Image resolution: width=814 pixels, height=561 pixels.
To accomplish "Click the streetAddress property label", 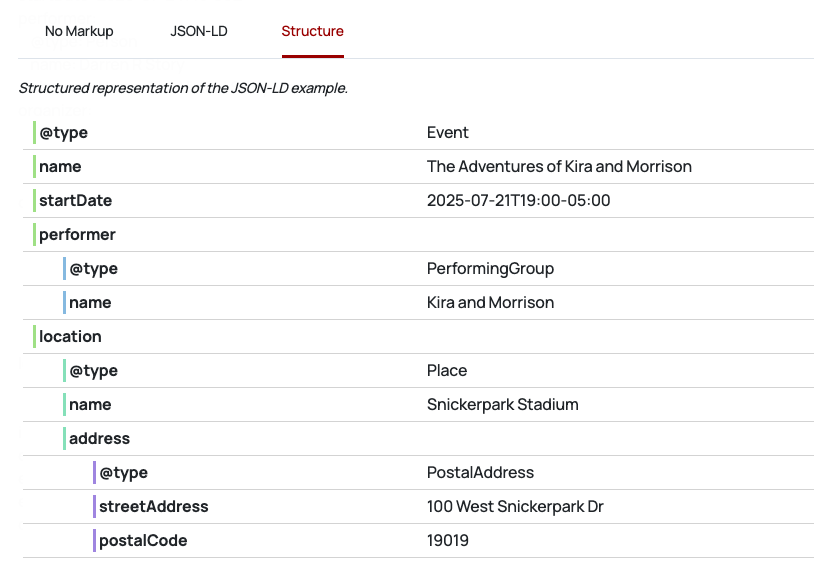I will (x=153, y=507).
